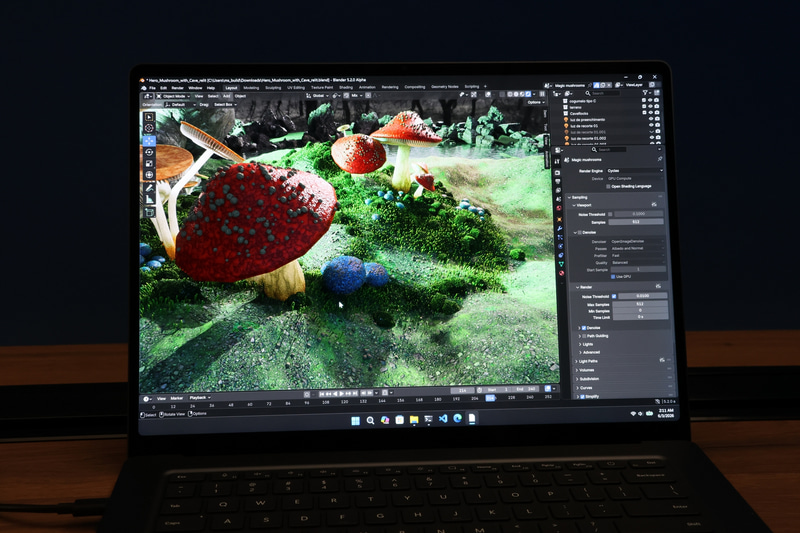Viewport: 800px width, 533px height.
Task: Select the Cursor tool
Action: click(x=149, y=128)
